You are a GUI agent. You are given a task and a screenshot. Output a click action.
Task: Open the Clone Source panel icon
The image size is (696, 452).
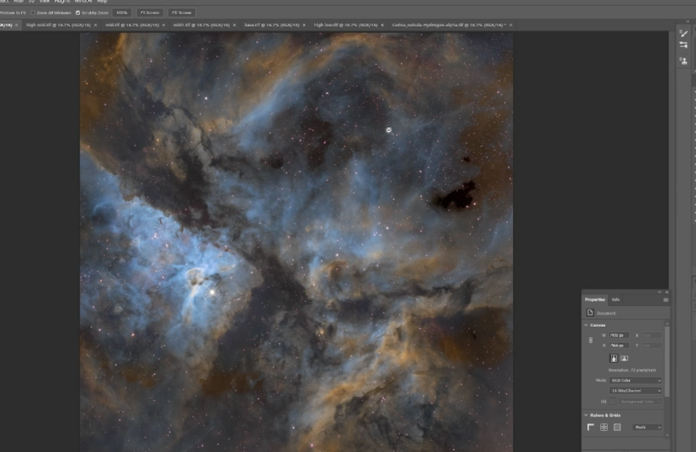click(x=684, y=61)
